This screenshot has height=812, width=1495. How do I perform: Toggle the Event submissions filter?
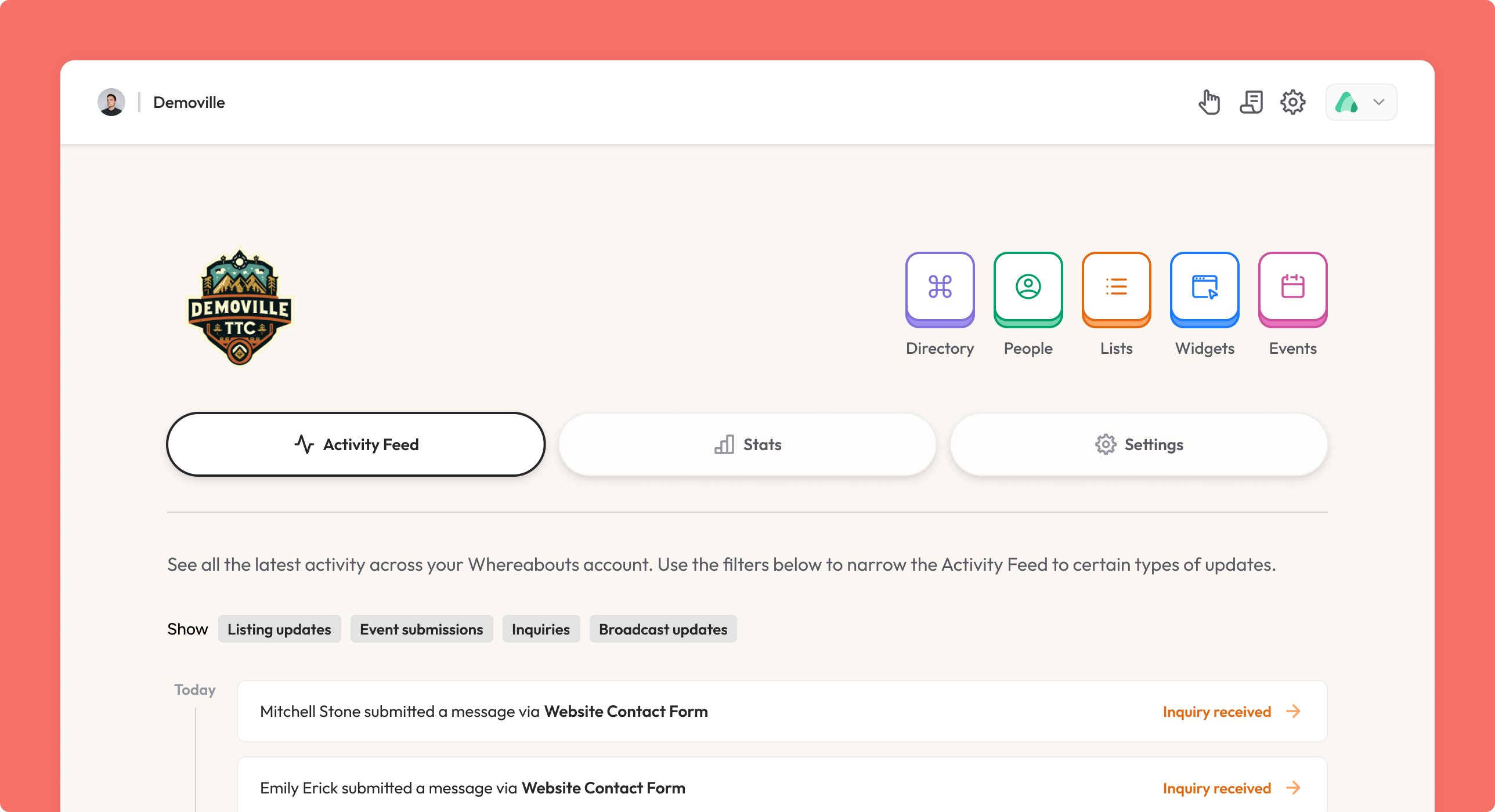pos(421,629)
